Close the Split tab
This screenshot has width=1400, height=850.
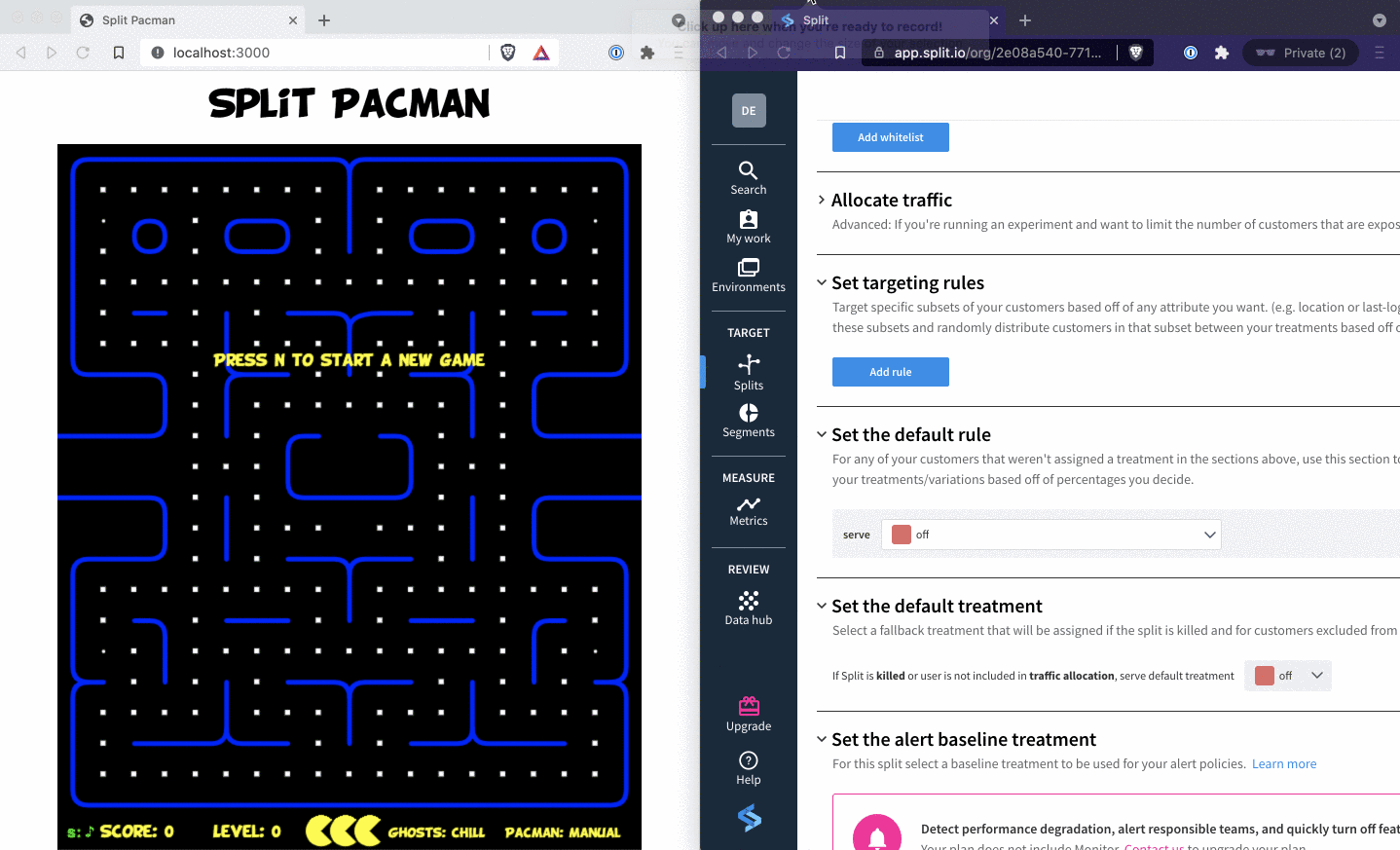[x=994, y=20]
